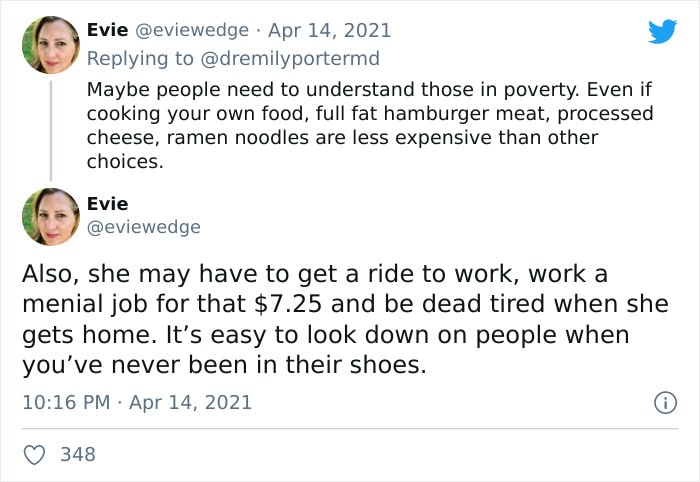Click the 'Replying to' label
The image size is (700, 482).
pyautogui.click(x=141, y=58)
